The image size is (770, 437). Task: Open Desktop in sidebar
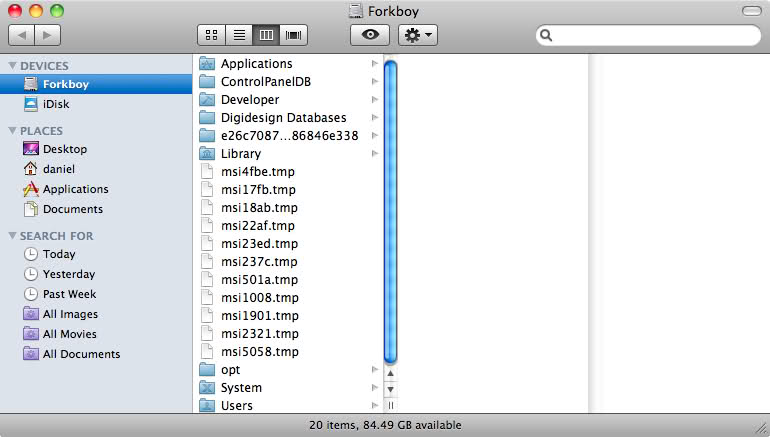(x=96, y=149)
